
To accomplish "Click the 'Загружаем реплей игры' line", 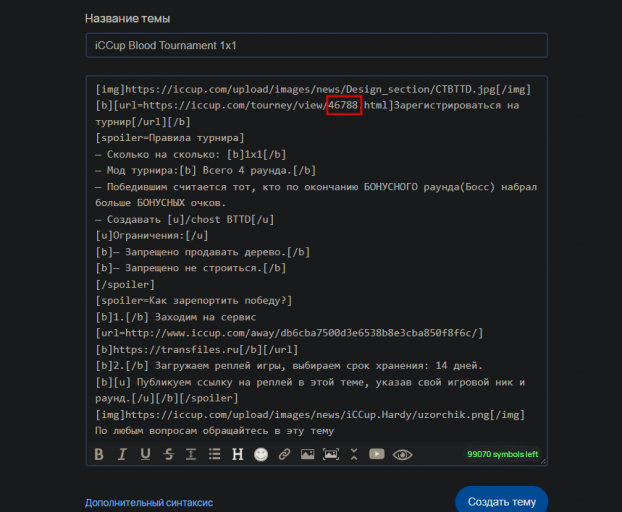I will (x=289, y=366).
